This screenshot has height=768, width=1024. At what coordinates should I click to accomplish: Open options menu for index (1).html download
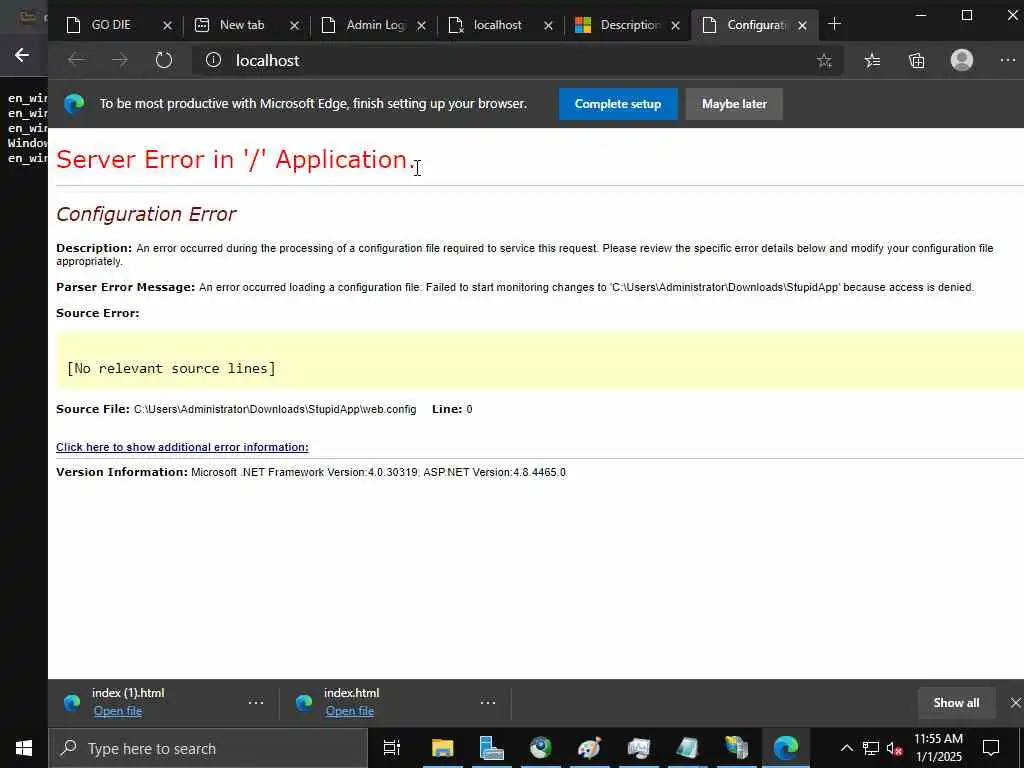coord(256,703)
